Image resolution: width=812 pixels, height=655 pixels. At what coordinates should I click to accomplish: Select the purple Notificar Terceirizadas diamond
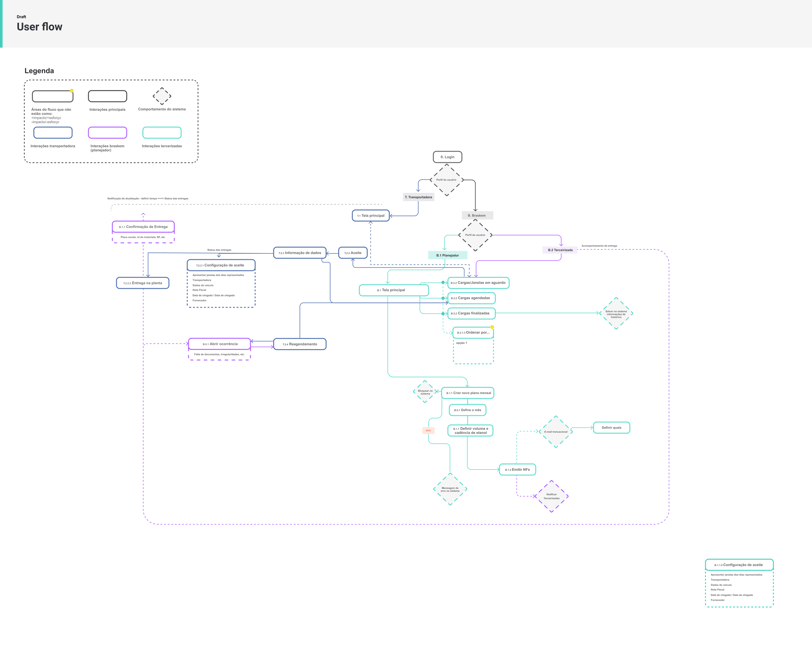pos(552,496)
